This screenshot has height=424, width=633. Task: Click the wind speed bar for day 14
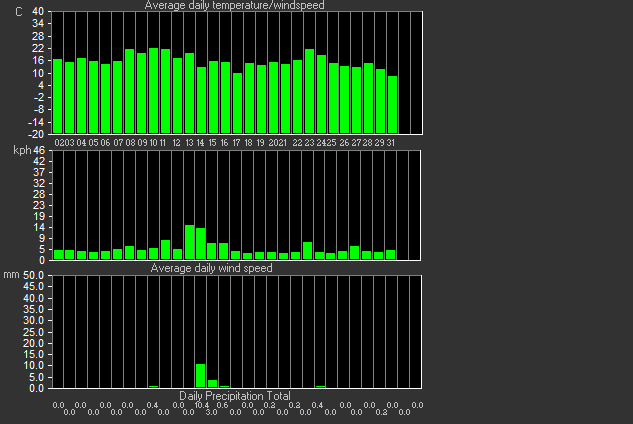coord(200,243)
